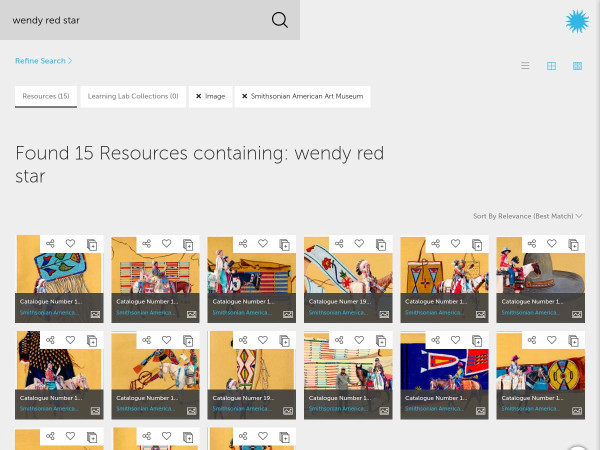600x450 pixels.
Task: Open Smithsonian America link on cowboy hat card
Action: [x=530, y=313]
